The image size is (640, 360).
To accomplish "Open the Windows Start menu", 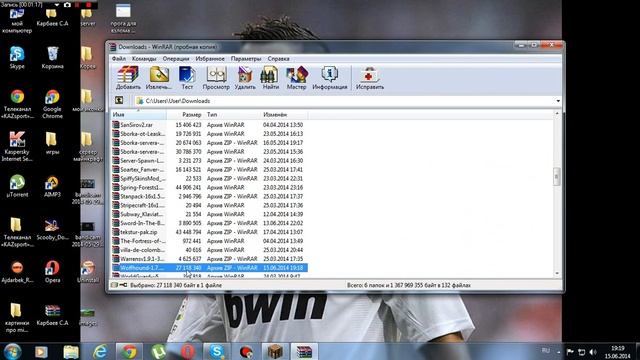I will [12, 351].
